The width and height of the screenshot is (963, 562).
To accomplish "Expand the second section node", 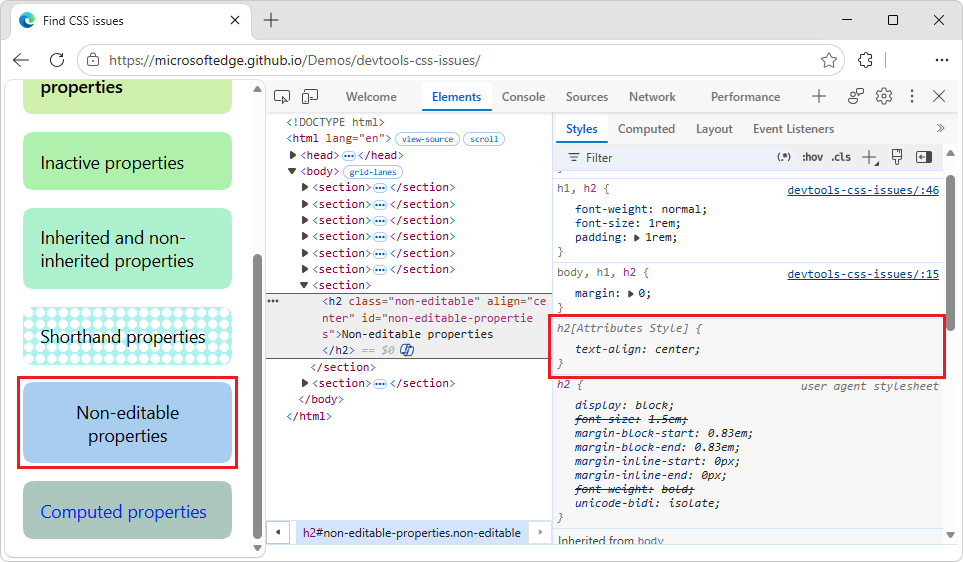I will 305,204.
